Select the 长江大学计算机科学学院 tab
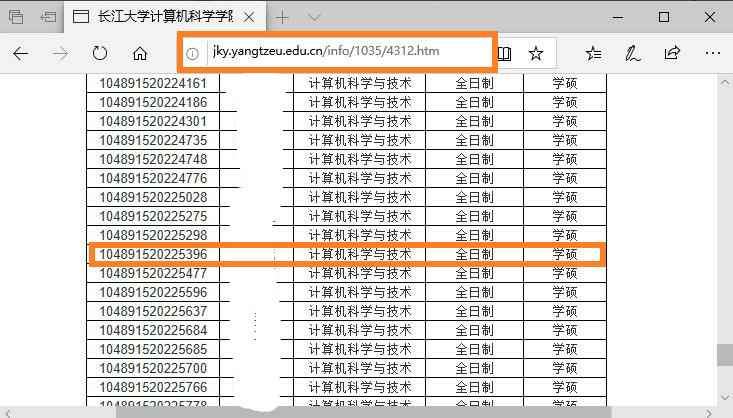733x418 pixels. (165, 17)
